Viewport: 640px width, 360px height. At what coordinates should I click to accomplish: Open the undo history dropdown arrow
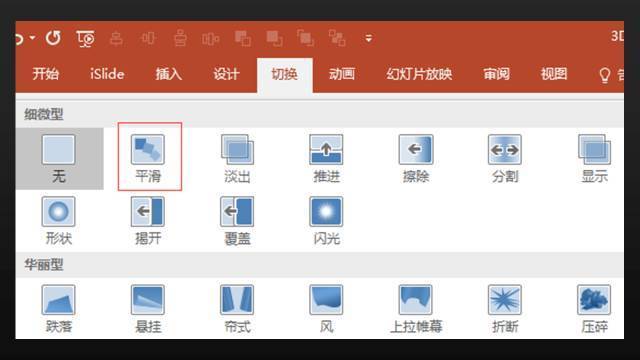click(32, 38)
